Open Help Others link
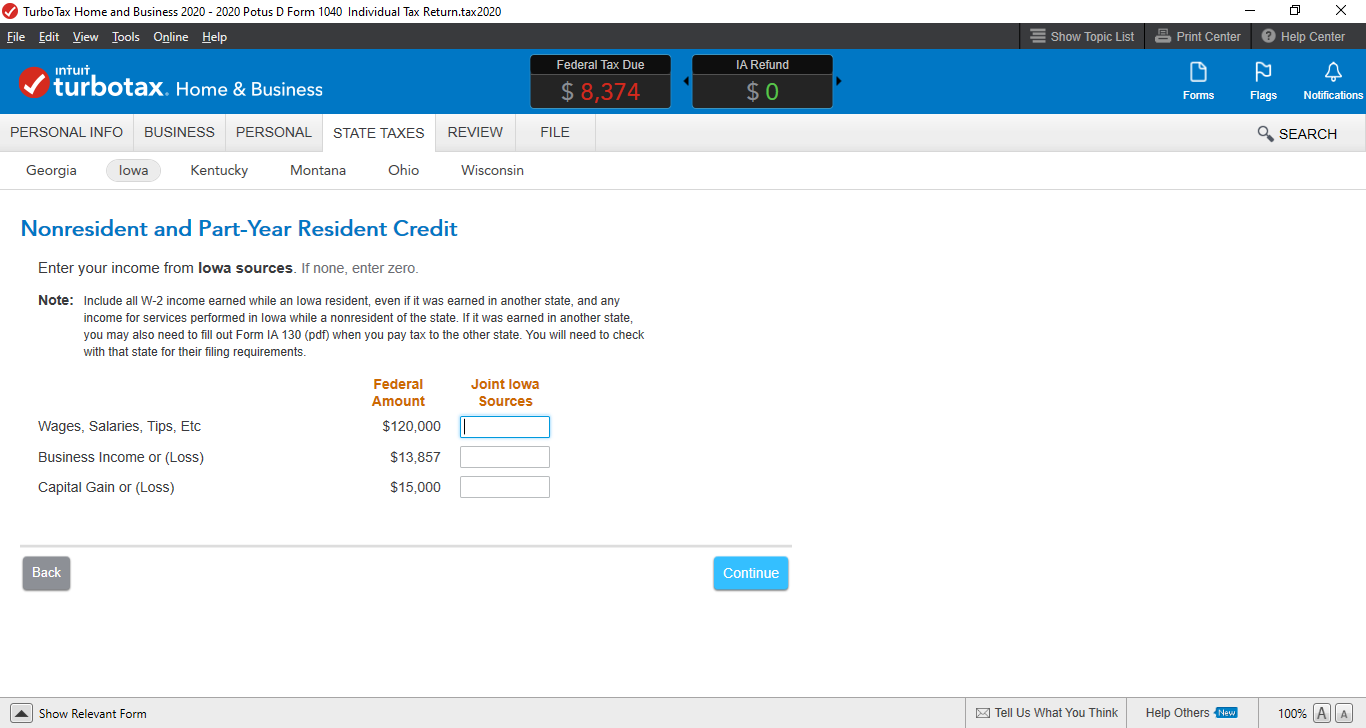 pyautogui.click(x=1191, y=713)
